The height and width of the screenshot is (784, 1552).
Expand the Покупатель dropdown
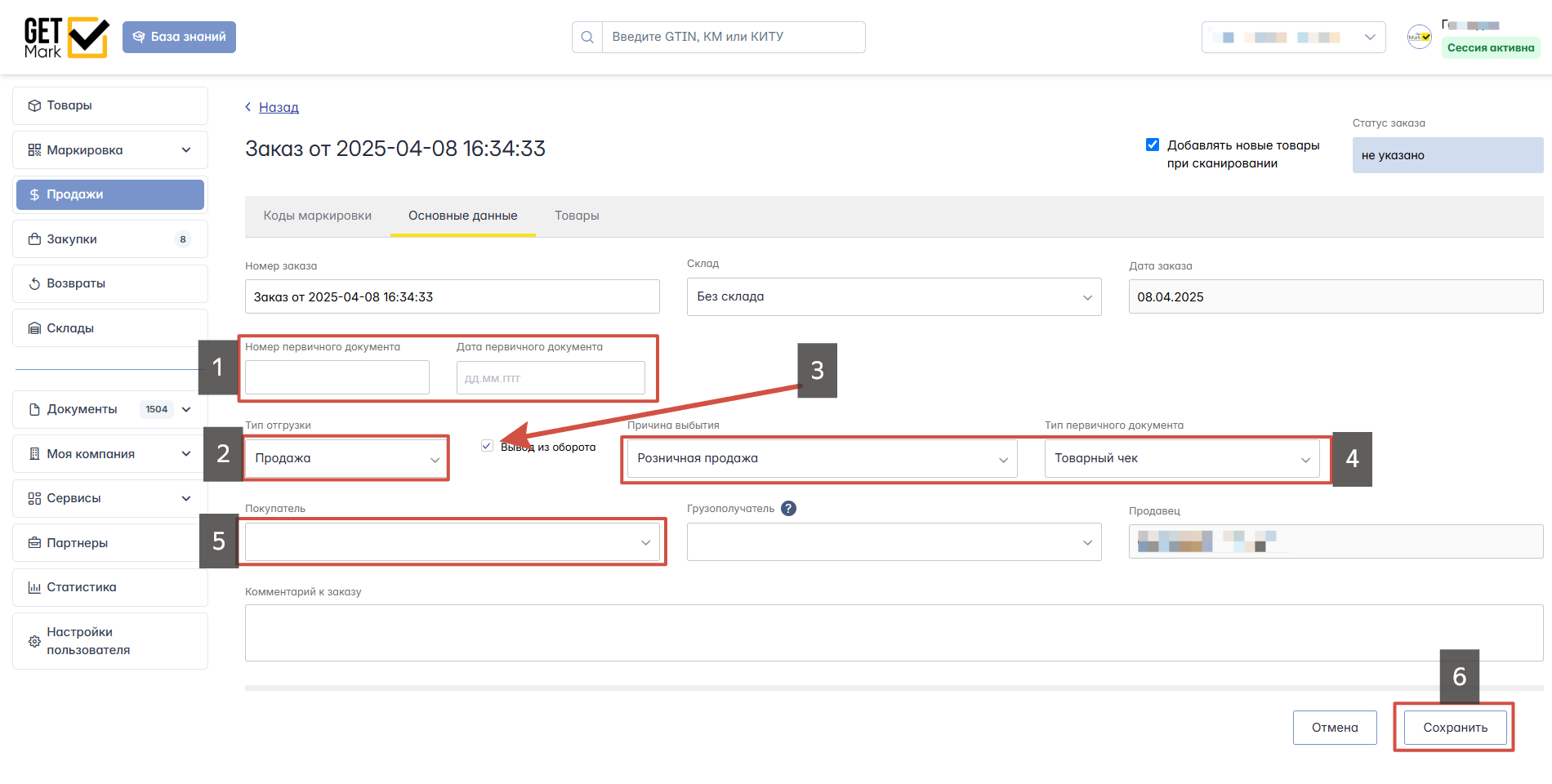pos(453,542)
